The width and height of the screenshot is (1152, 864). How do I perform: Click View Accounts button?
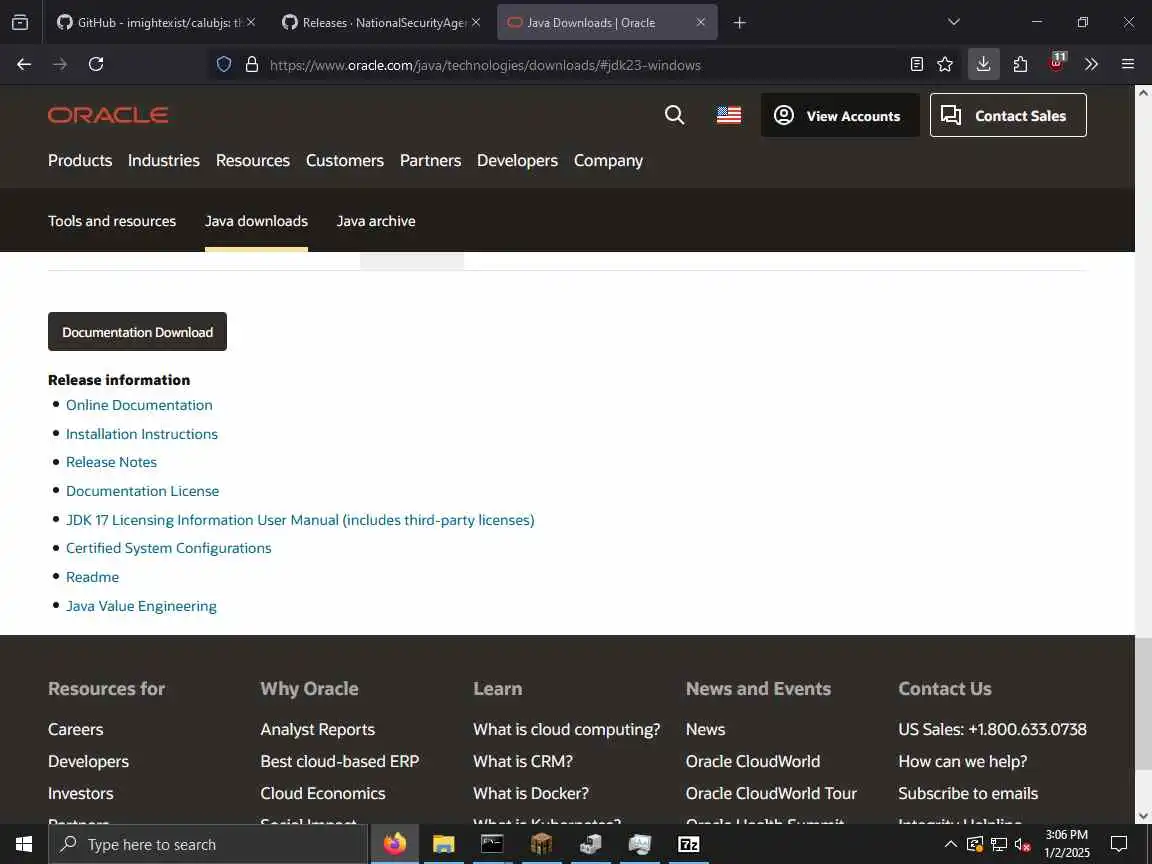[x=840, y=115]
